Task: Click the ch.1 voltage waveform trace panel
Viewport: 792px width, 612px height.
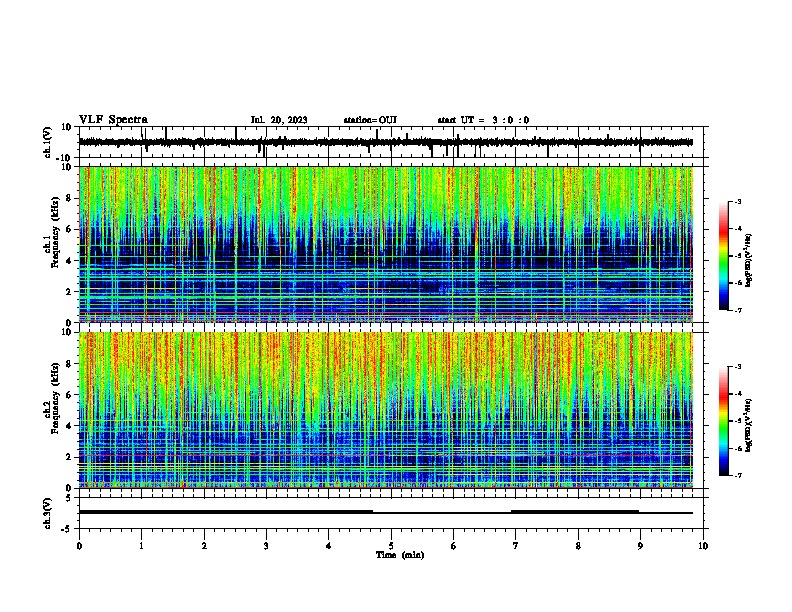Action: pyautogui.click(x=391, y=142)
